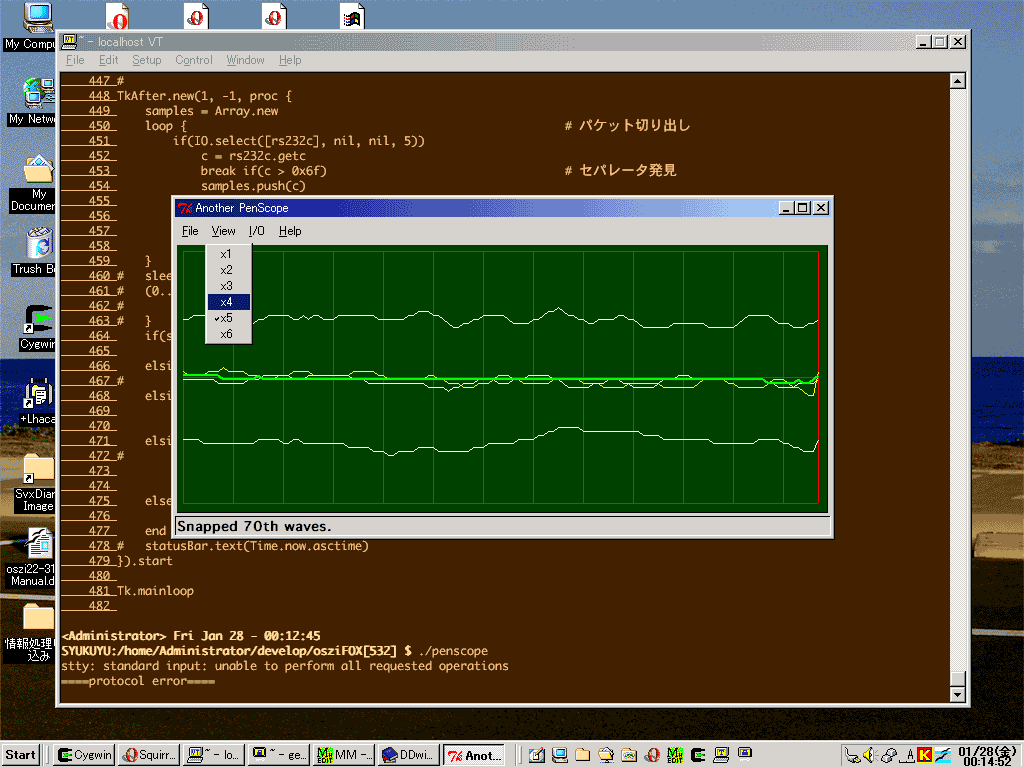
Task: Open the My Network desktop icon
Action: coord(38,94)
